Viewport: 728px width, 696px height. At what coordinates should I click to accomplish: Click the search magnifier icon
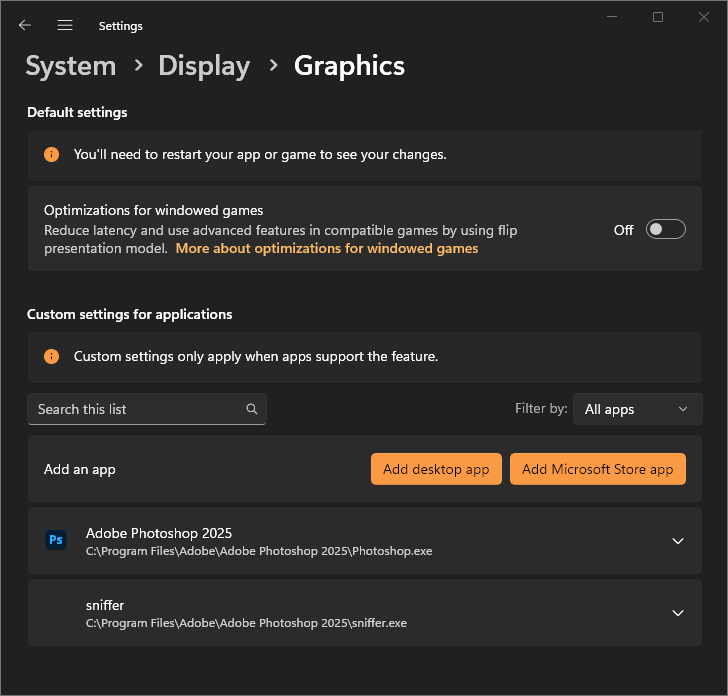click(252, 409)
